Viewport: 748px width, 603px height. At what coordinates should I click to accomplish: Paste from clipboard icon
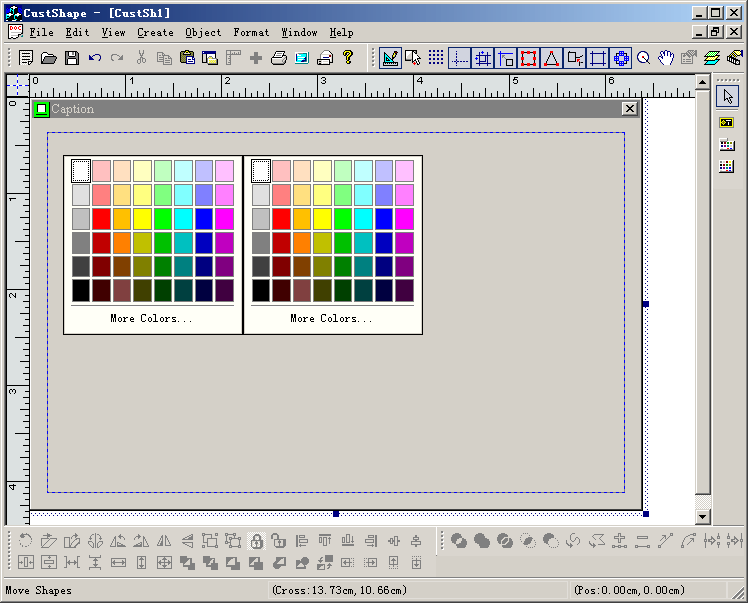[187, 58]
